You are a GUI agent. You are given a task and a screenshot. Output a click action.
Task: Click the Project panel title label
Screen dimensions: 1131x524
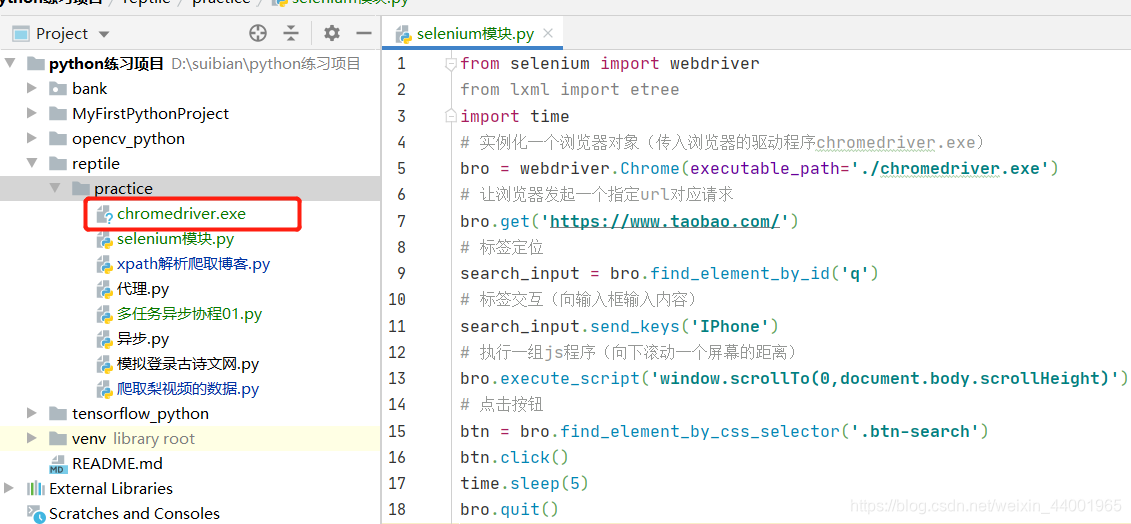[62, 34]
